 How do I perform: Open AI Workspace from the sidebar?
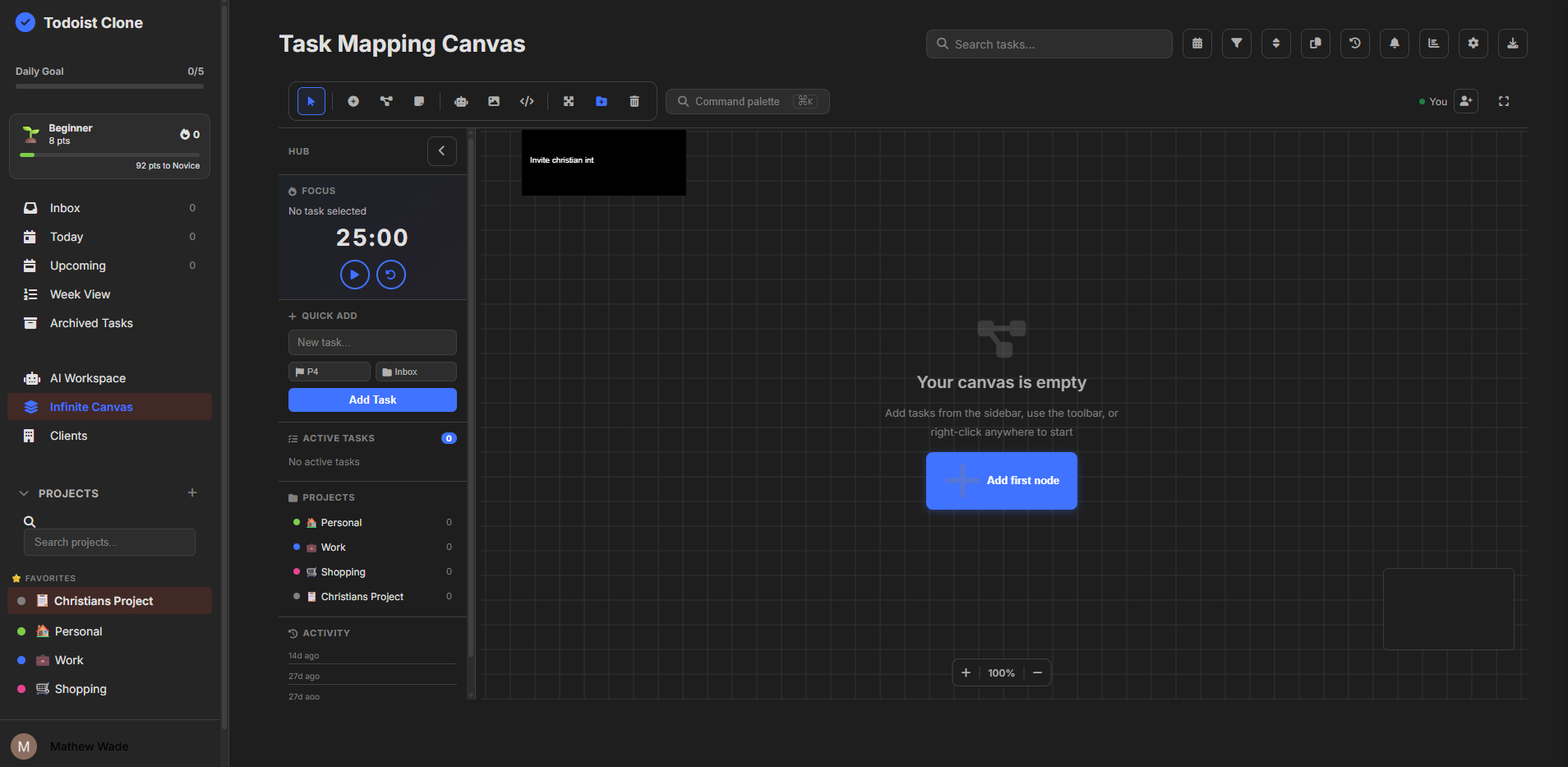tap(87, 377)
